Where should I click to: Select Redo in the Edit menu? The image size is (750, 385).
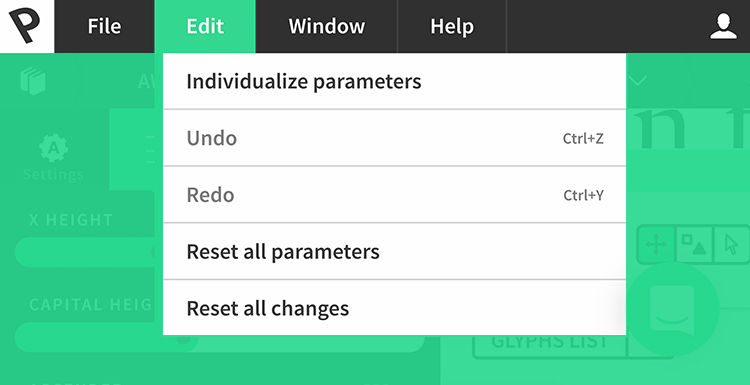coord(395,195)
